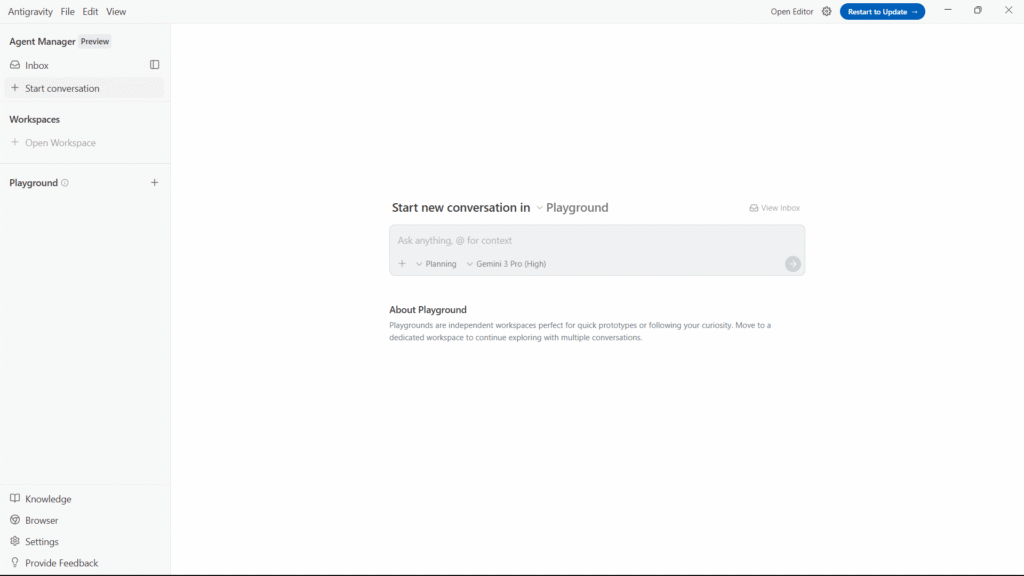1024x576 pixels.
Task: Open Settings in the lower sidebar
Action: point(41,542)
